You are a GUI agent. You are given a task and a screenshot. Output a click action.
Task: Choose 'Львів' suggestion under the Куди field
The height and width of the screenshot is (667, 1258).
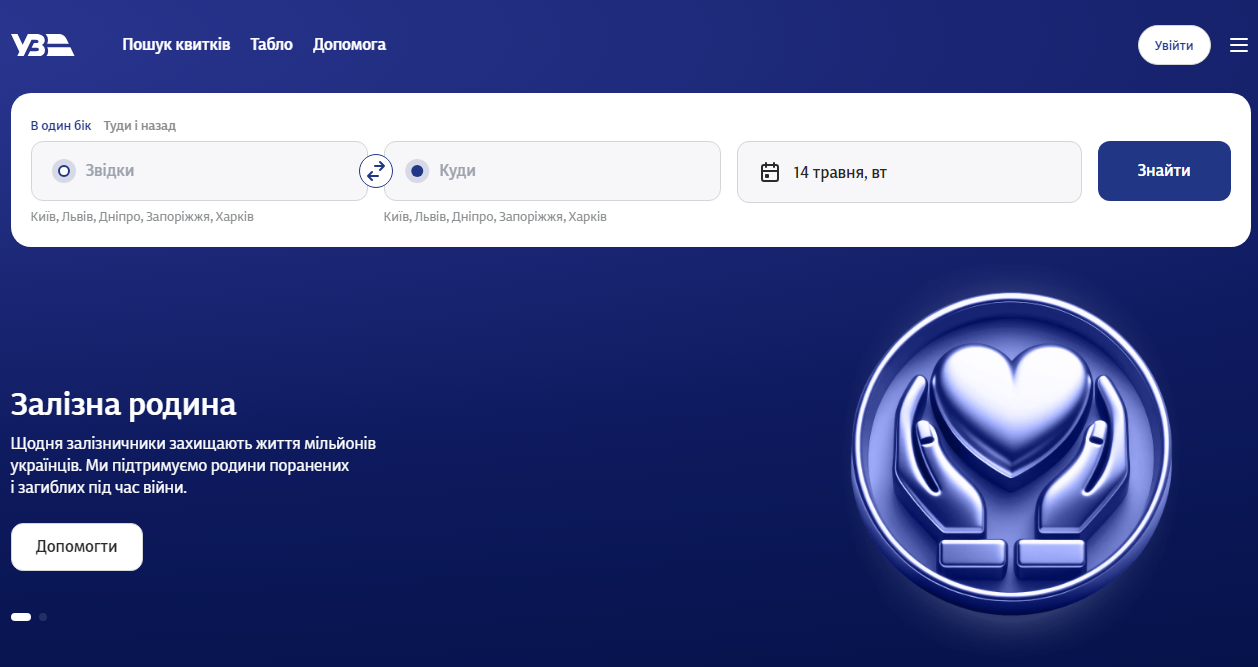pos(430,217)
